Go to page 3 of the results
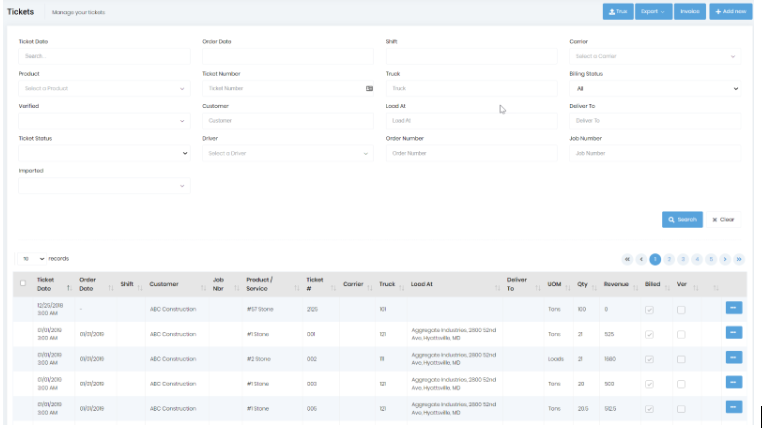The height and width of the screenshot is (433, 763). click(x=683, y=259)
